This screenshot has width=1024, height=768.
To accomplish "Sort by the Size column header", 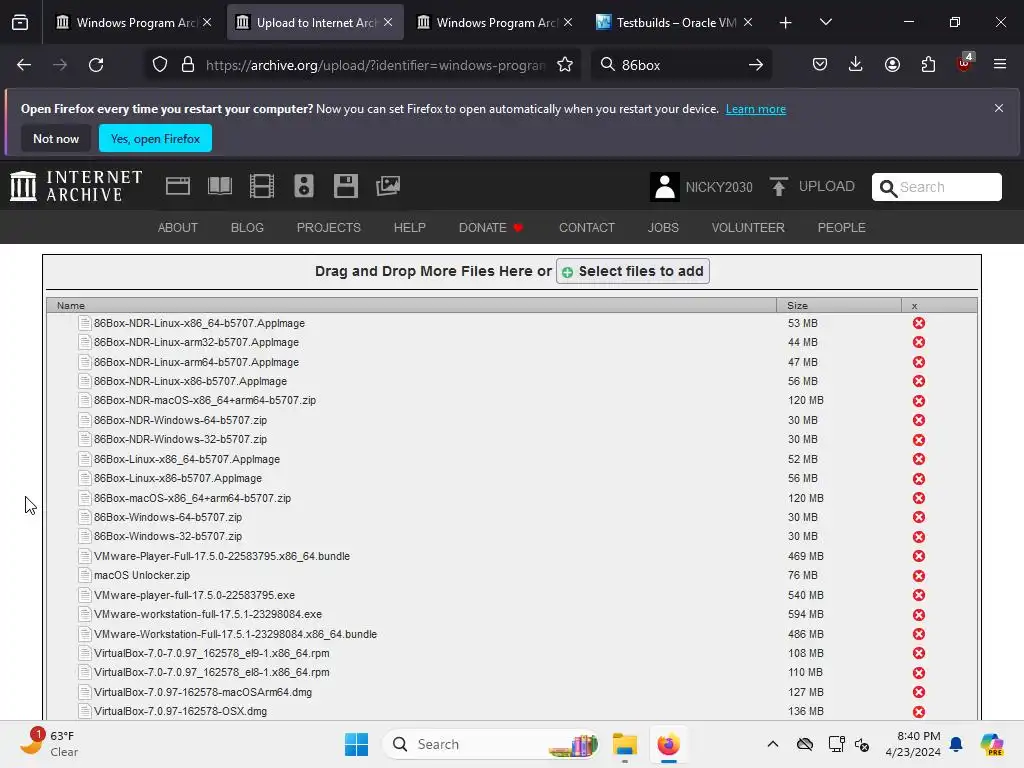I will tap(839, 306).
